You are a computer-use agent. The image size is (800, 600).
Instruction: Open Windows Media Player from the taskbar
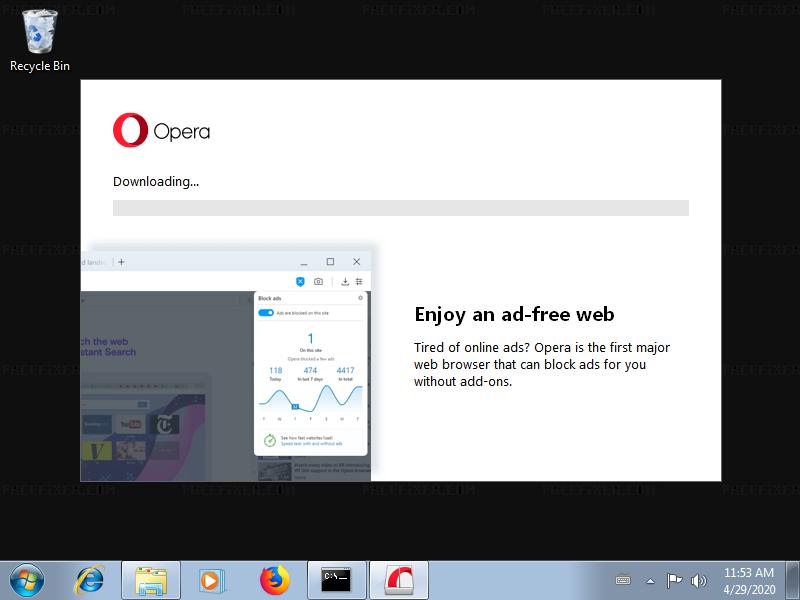pos(211,580)
